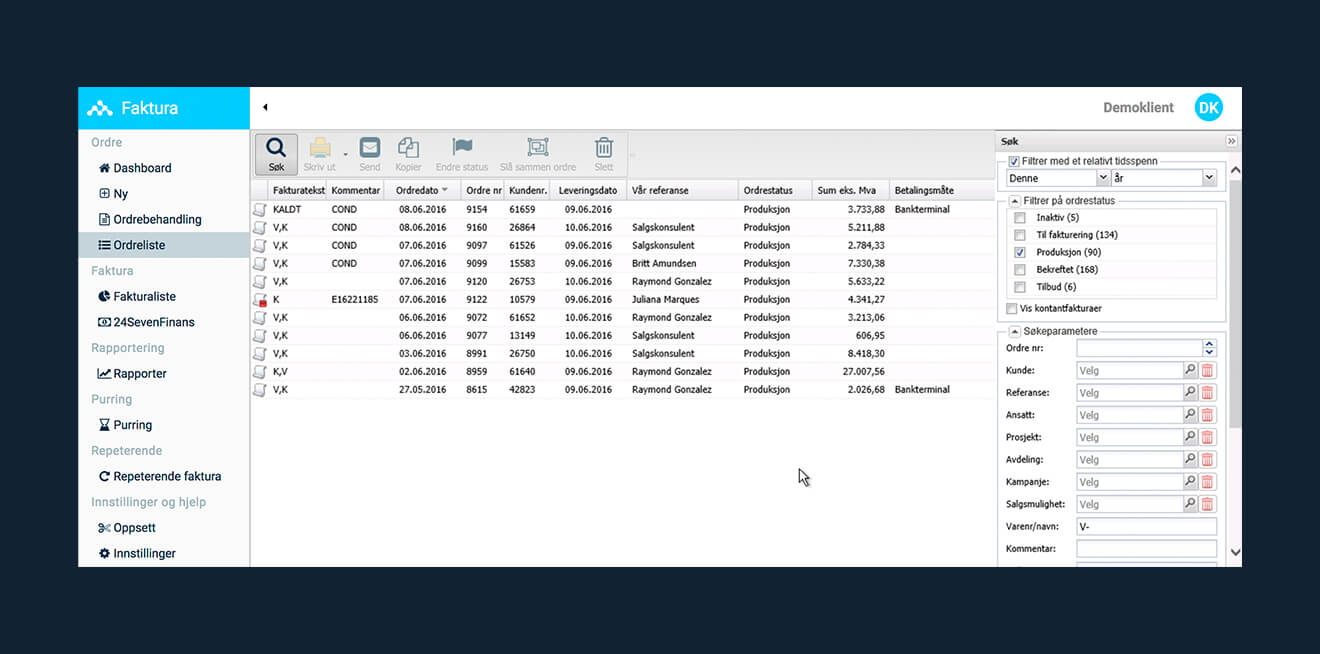Open the Denne time span dropdown
The height and width of the screenshot is (654, 1320).
coord(1104,178)
